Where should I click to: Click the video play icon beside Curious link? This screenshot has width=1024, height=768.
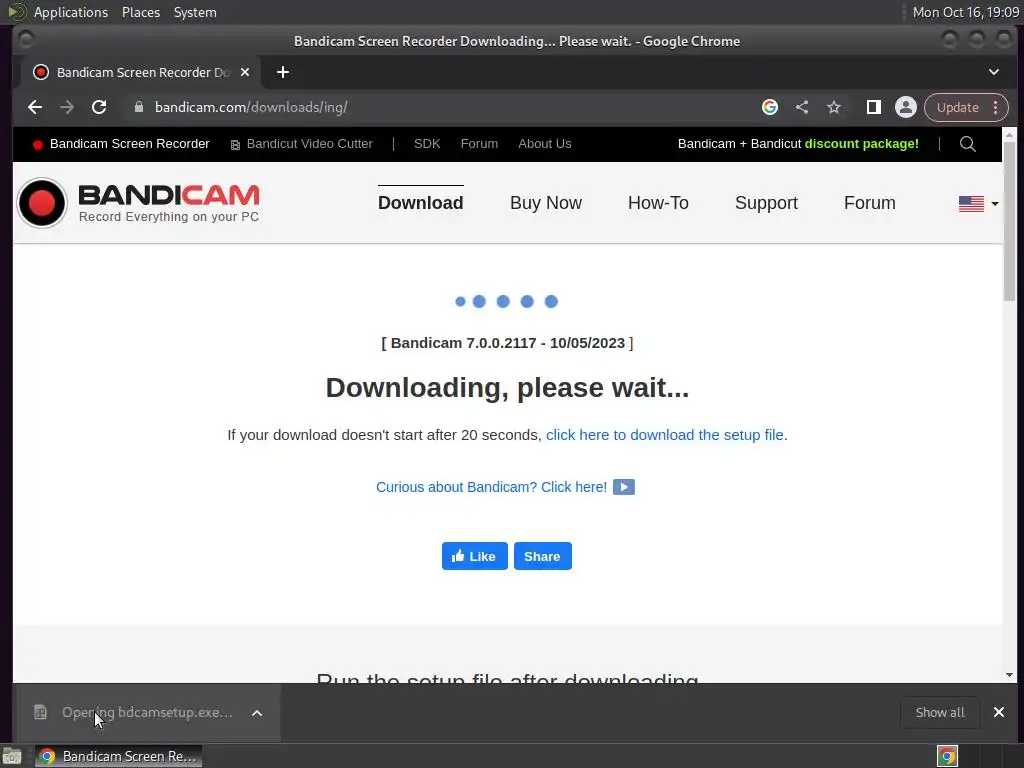point(624,487)
